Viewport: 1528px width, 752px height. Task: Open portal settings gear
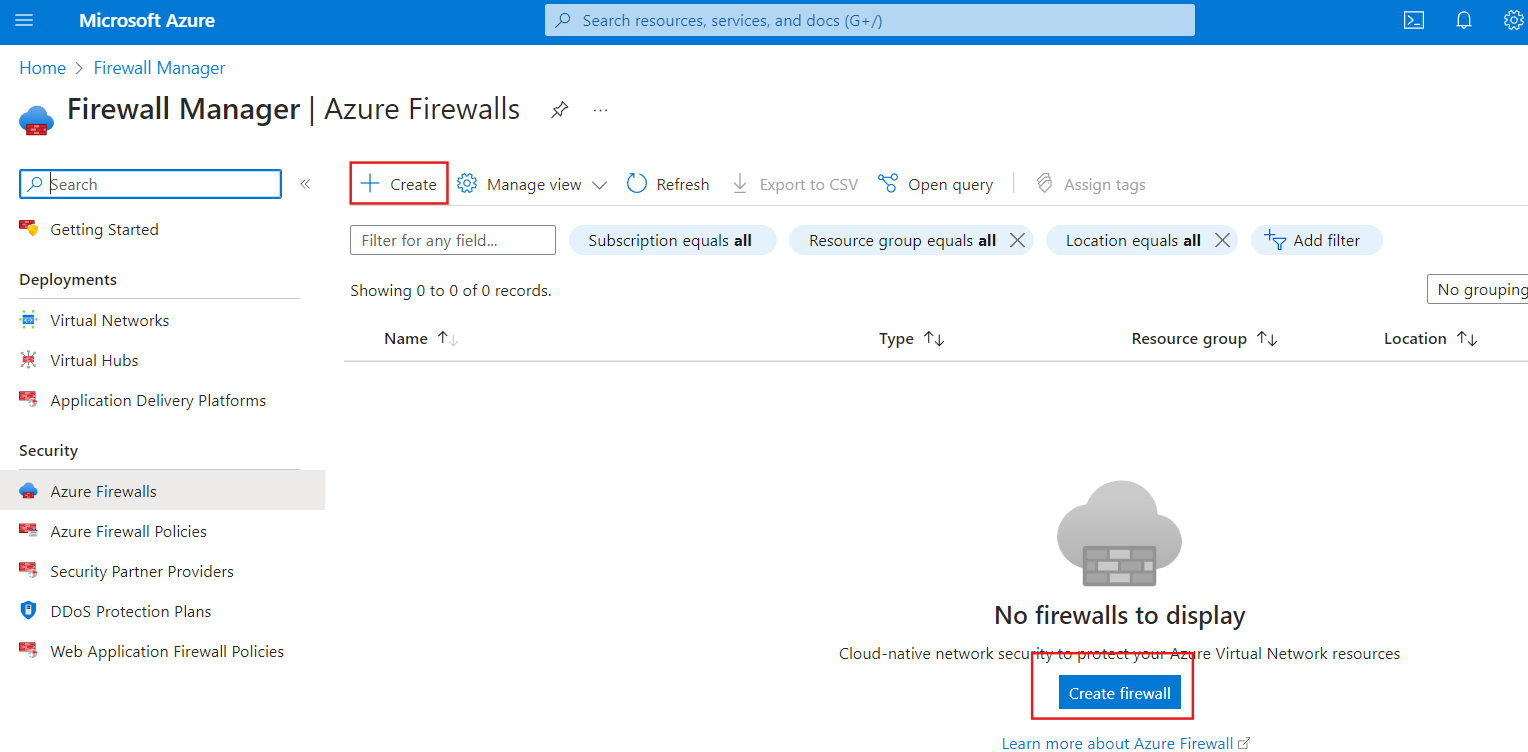pyautogui.click(x=1514, y=21)
